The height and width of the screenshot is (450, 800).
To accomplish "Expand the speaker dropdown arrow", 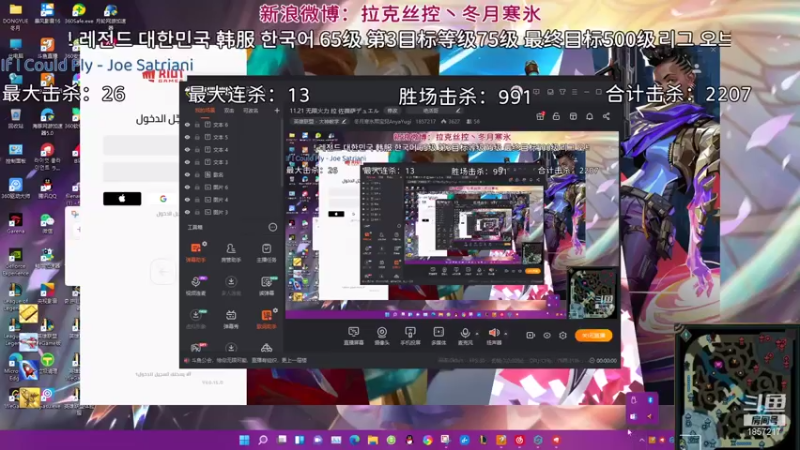I will click(x=506, y=334).
